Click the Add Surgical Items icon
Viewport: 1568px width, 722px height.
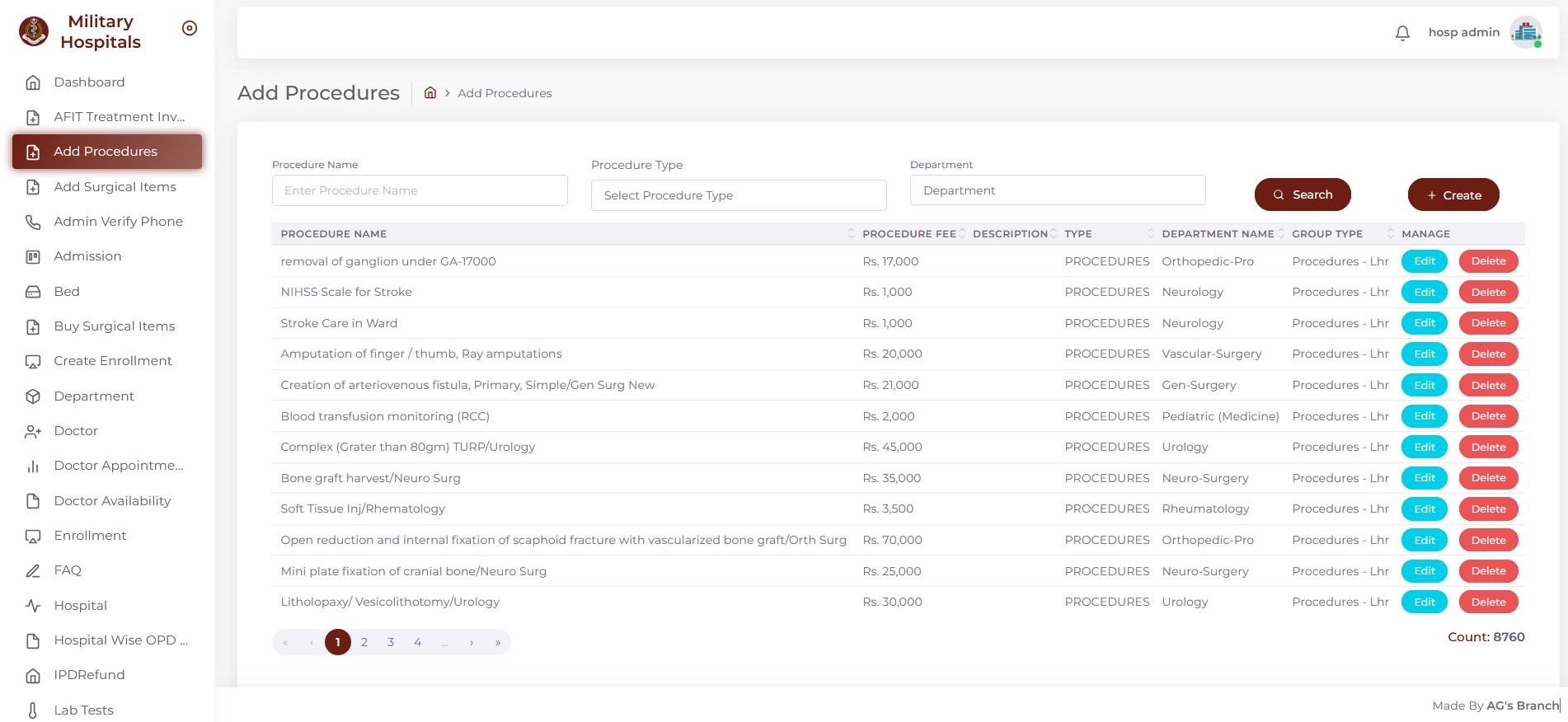click(x=33, y=187)
